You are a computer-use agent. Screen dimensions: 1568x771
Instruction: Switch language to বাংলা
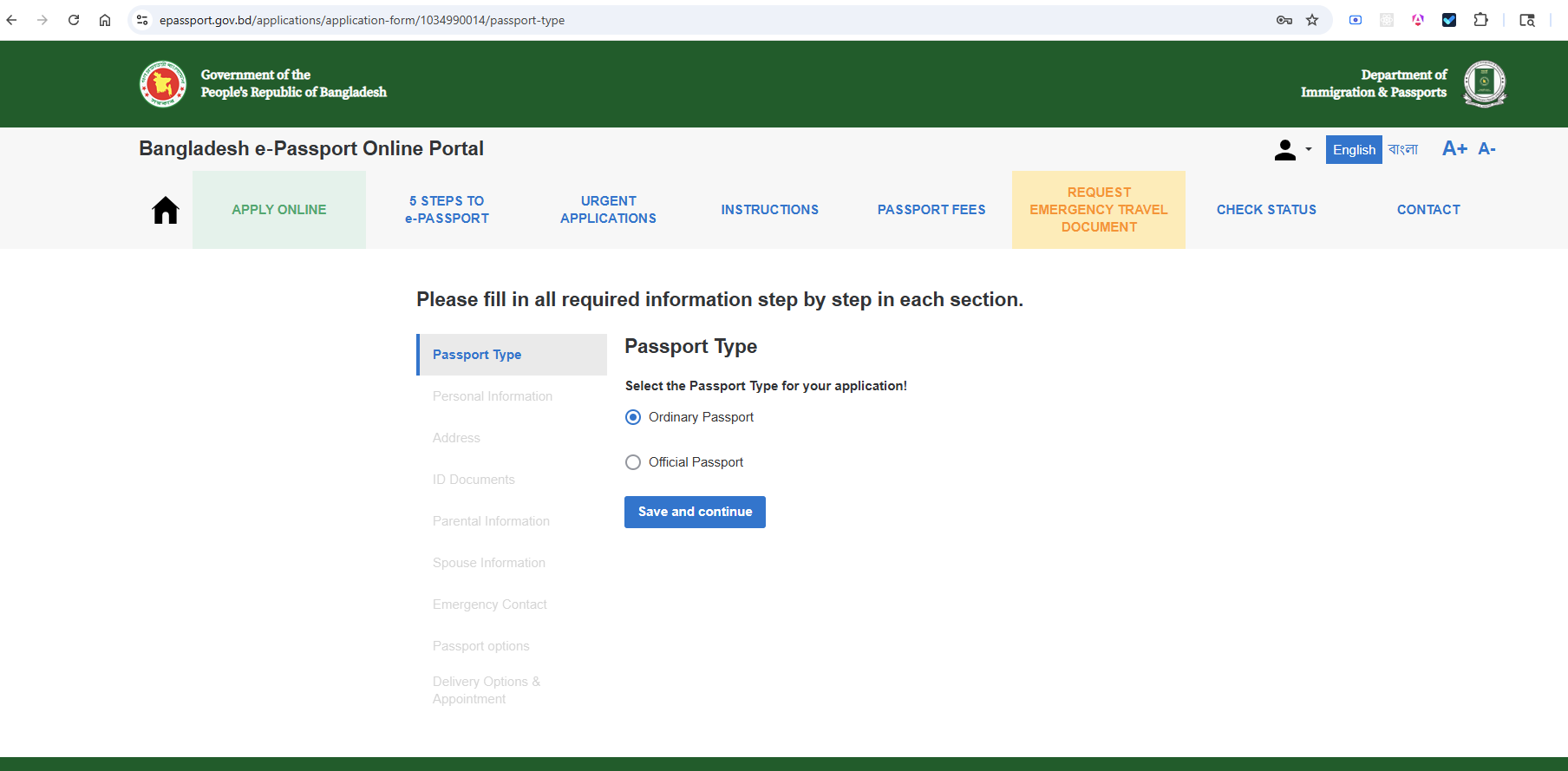click(x=1402, y=149)
